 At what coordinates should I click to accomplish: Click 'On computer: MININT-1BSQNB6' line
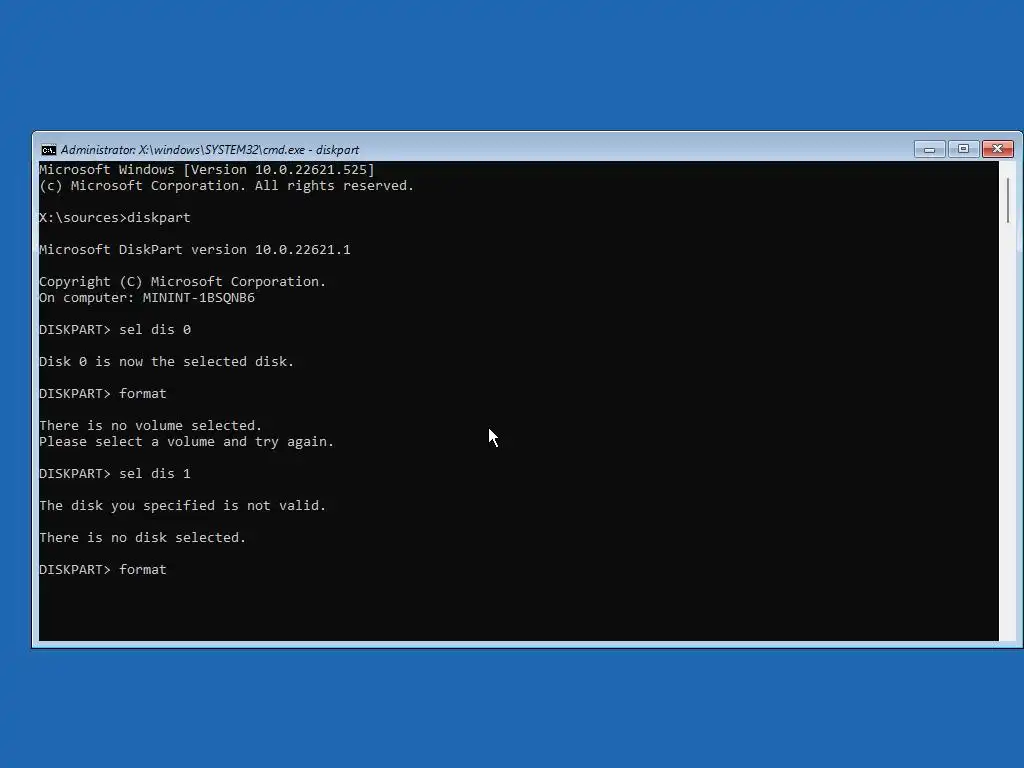pos(147,298)
